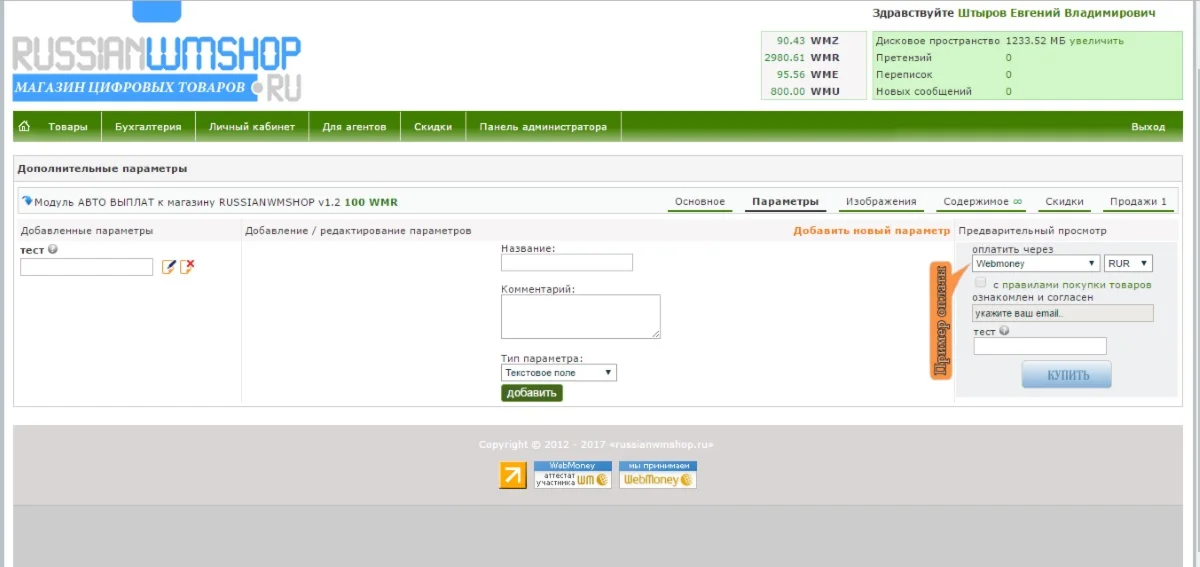Click the help icon next to тест in preview panel
The image size is (1200, 567).
1003,331
